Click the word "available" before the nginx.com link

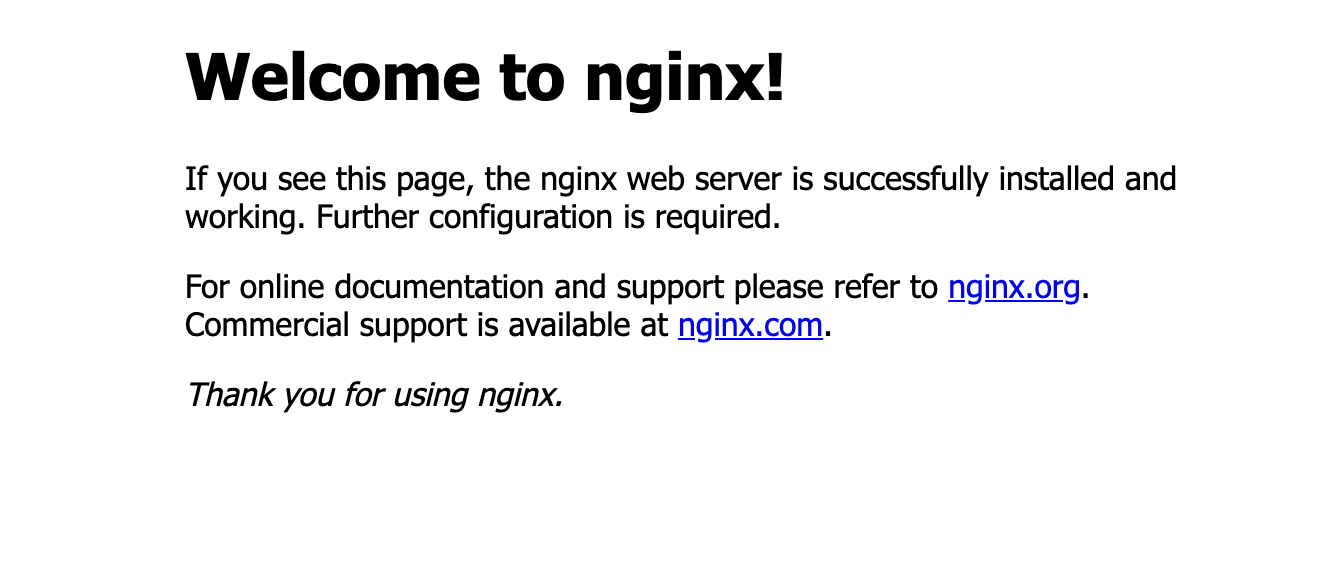point(571,326)
